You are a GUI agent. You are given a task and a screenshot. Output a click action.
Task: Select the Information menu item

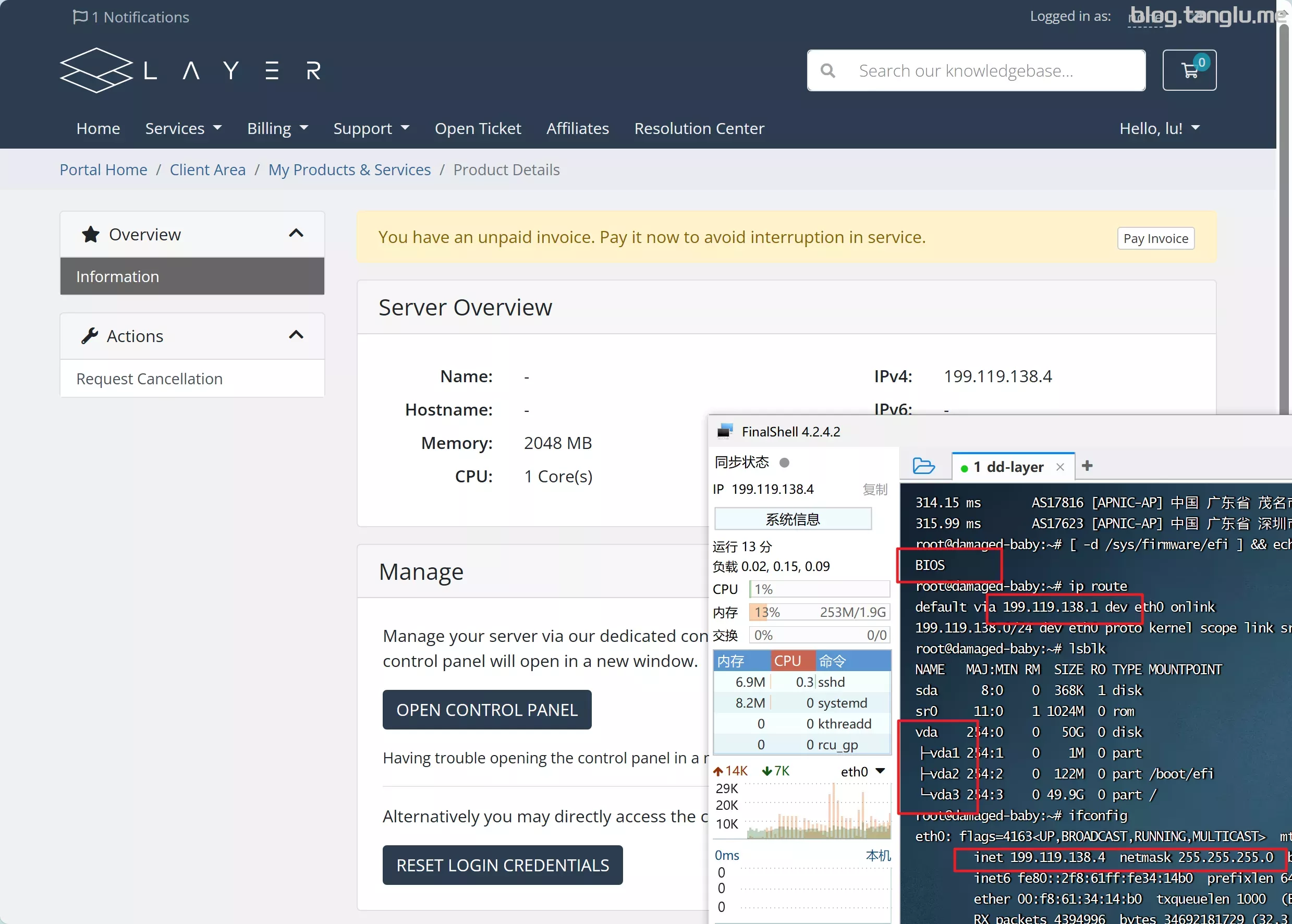pyautogui.click(x=192, y=276)
